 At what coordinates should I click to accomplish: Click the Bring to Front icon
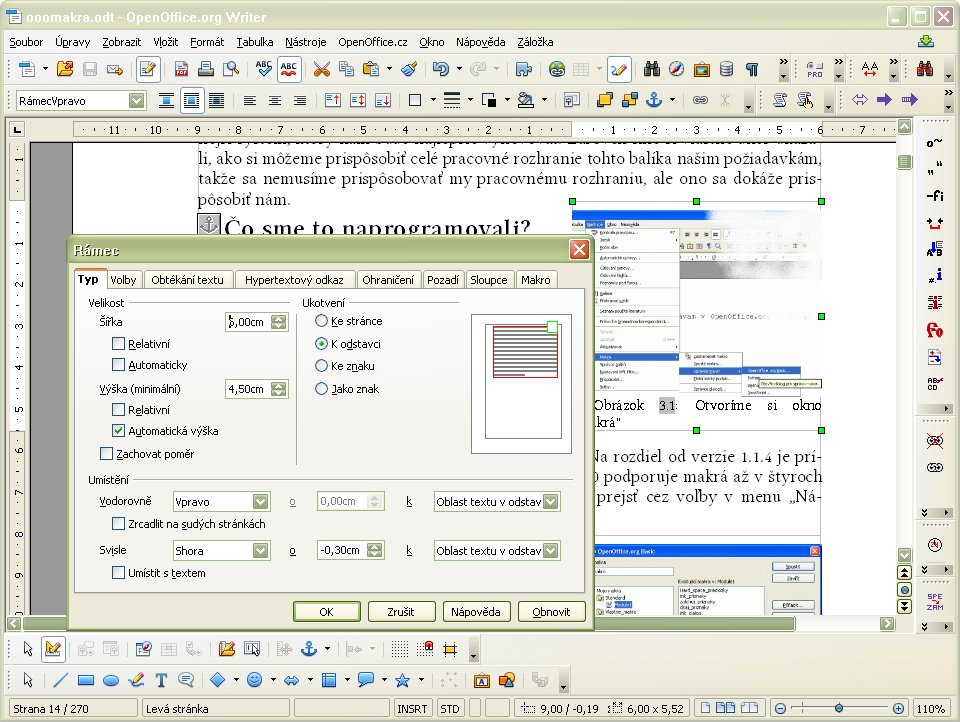604,100
